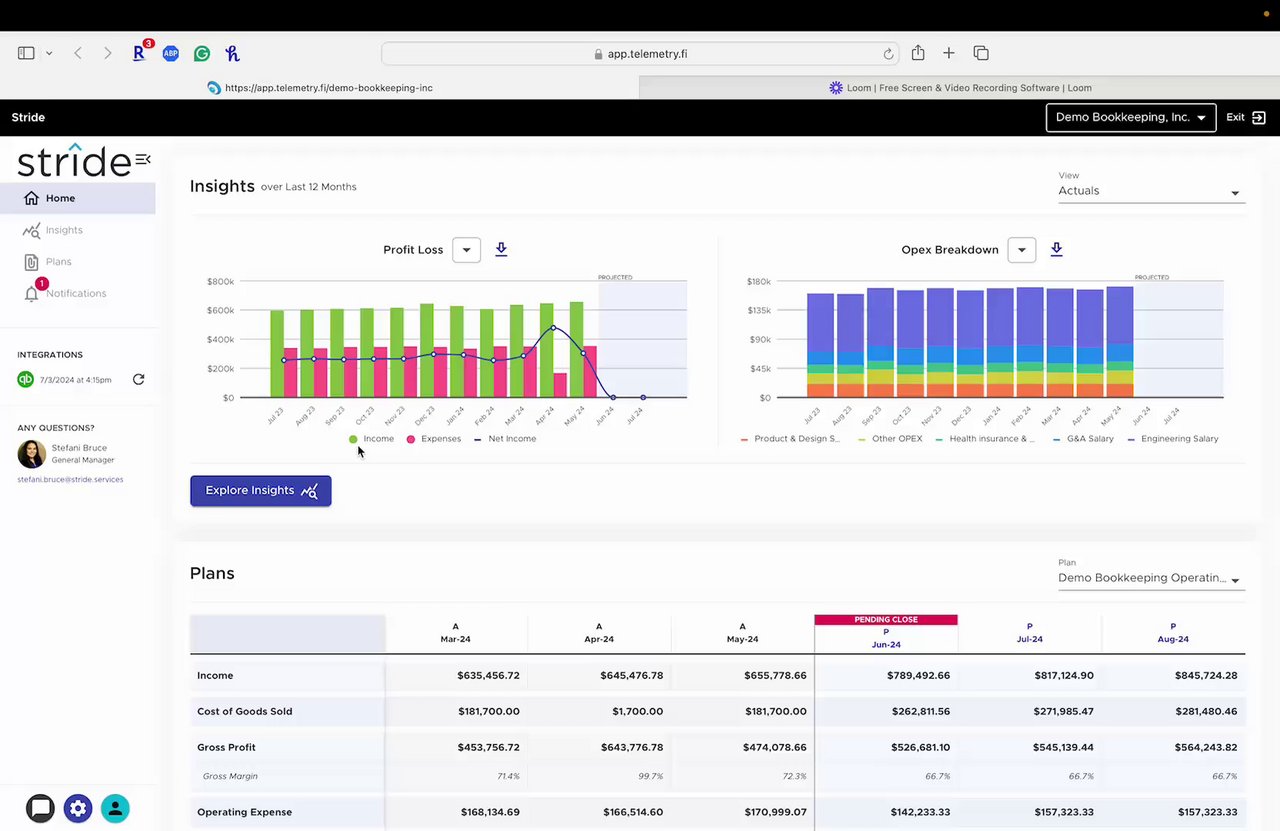Refresh the QuickBooks integration sync

(x=139, y=379)
